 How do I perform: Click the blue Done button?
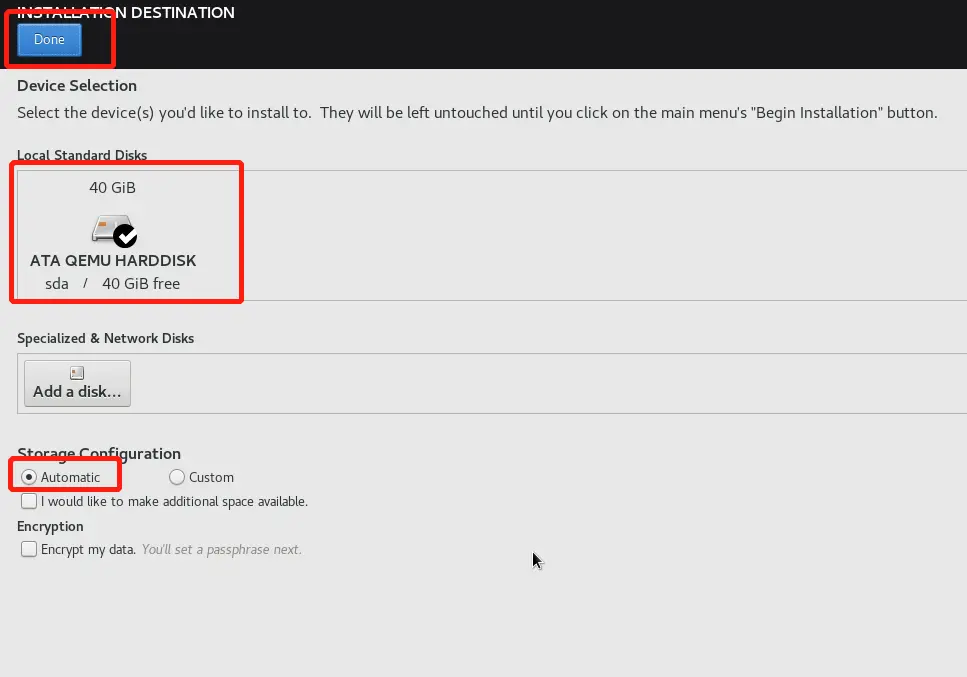[49, 39]
